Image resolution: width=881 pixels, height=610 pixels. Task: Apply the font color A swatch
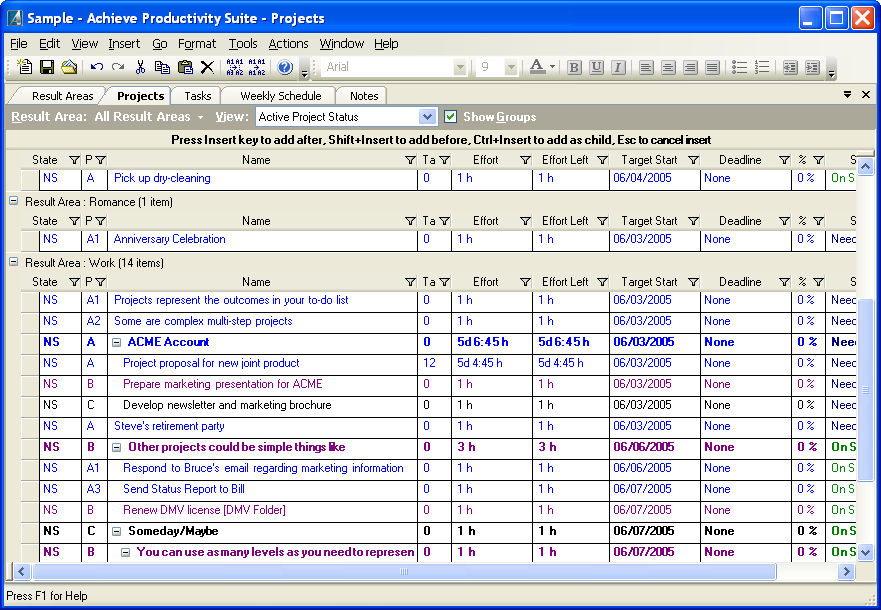click(x=537, y=67)
